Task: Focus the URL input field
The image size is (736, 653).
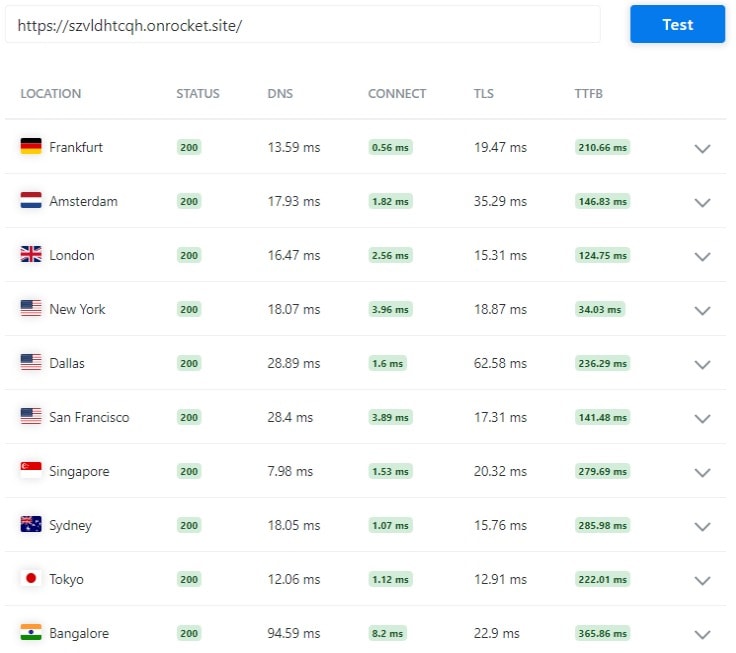Action: (x=303, y=24)
